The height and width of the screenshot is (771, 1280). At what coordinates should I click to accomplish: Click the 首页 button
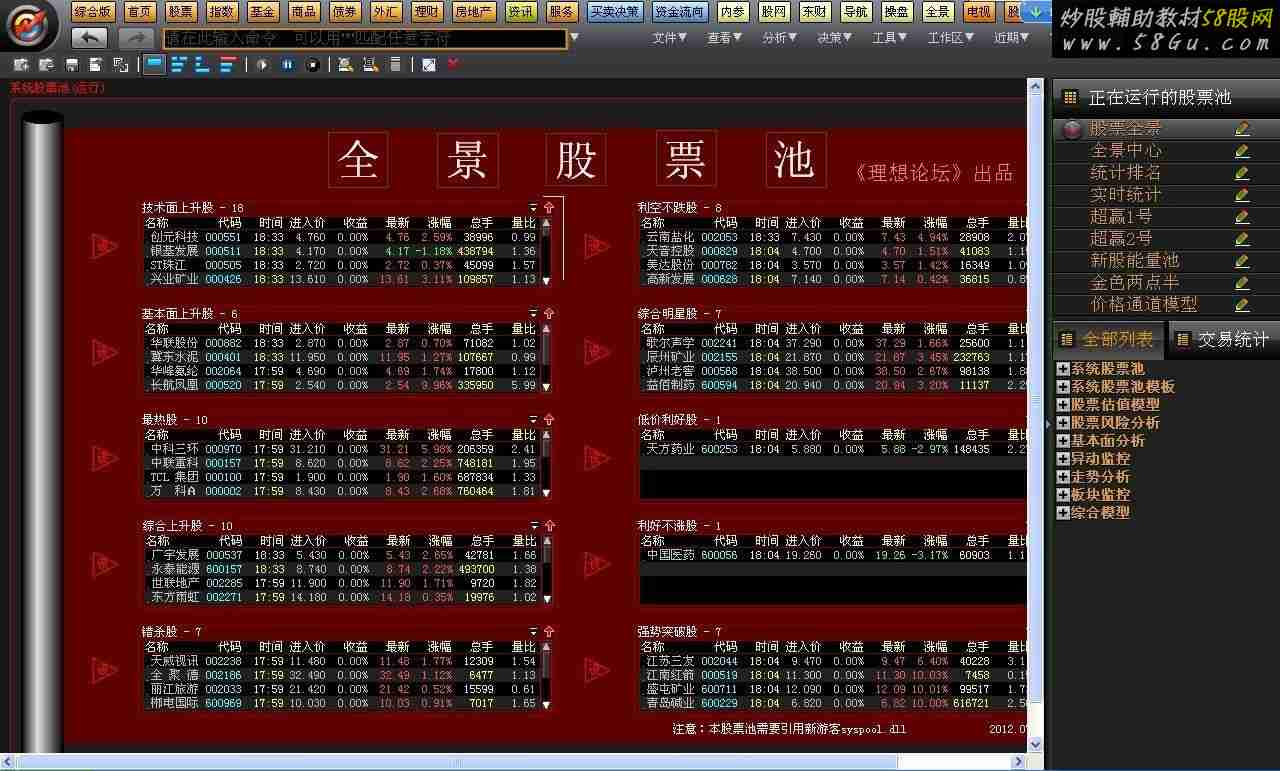141,12
